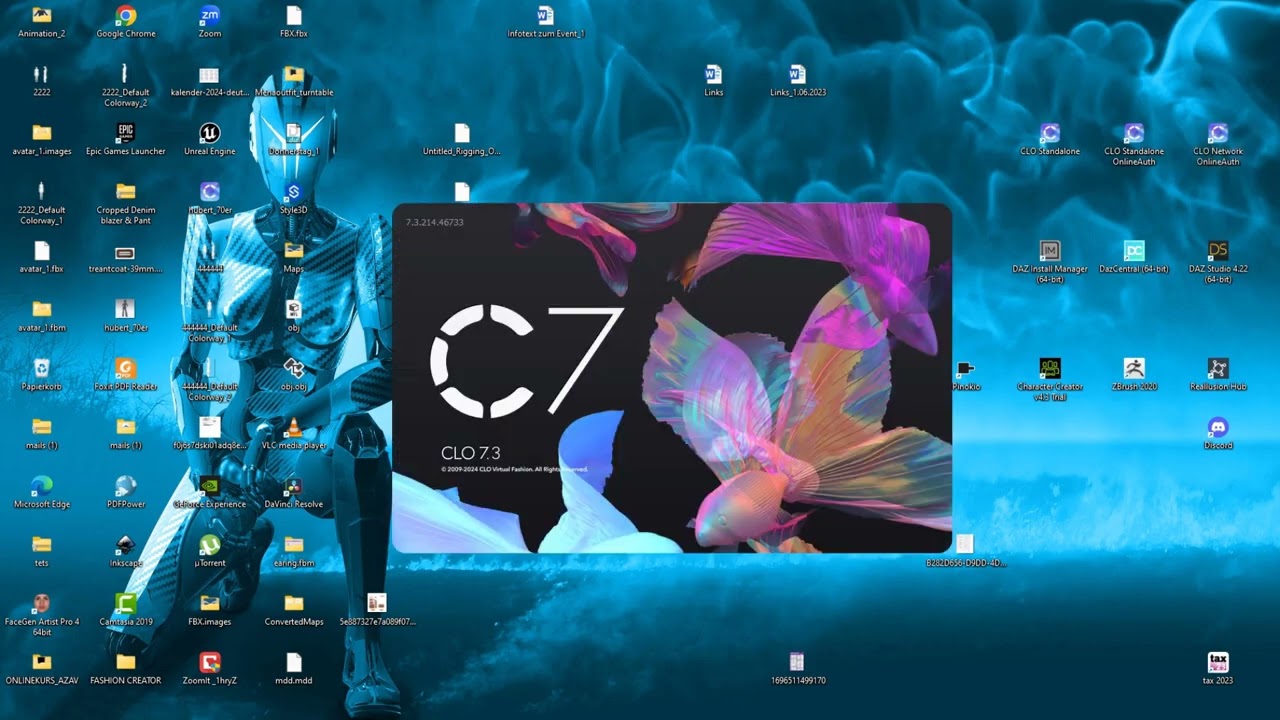Launch Zoom from the desktop

(209, 16)
